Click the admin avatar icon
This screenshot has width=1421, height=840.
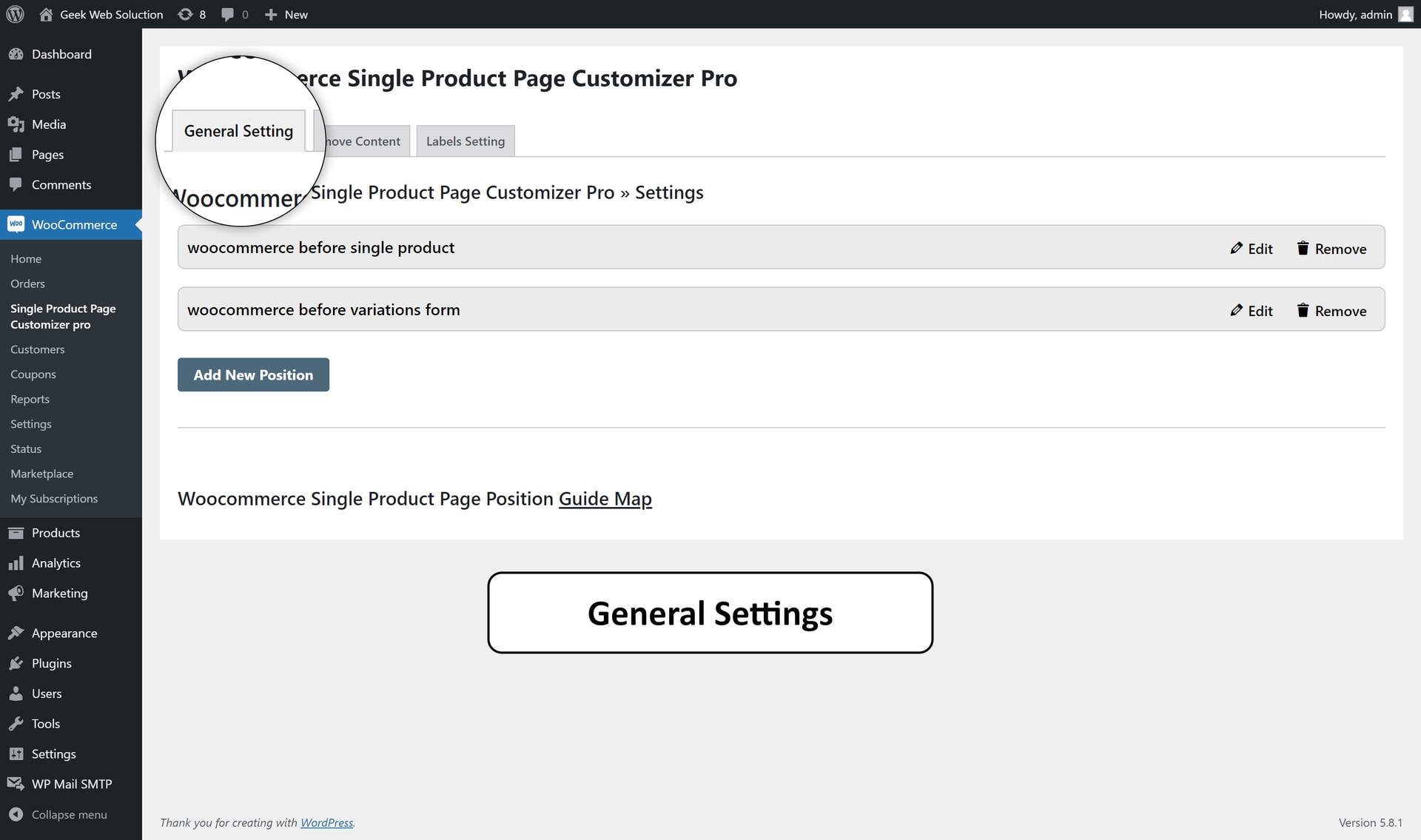pos(1405,14)
